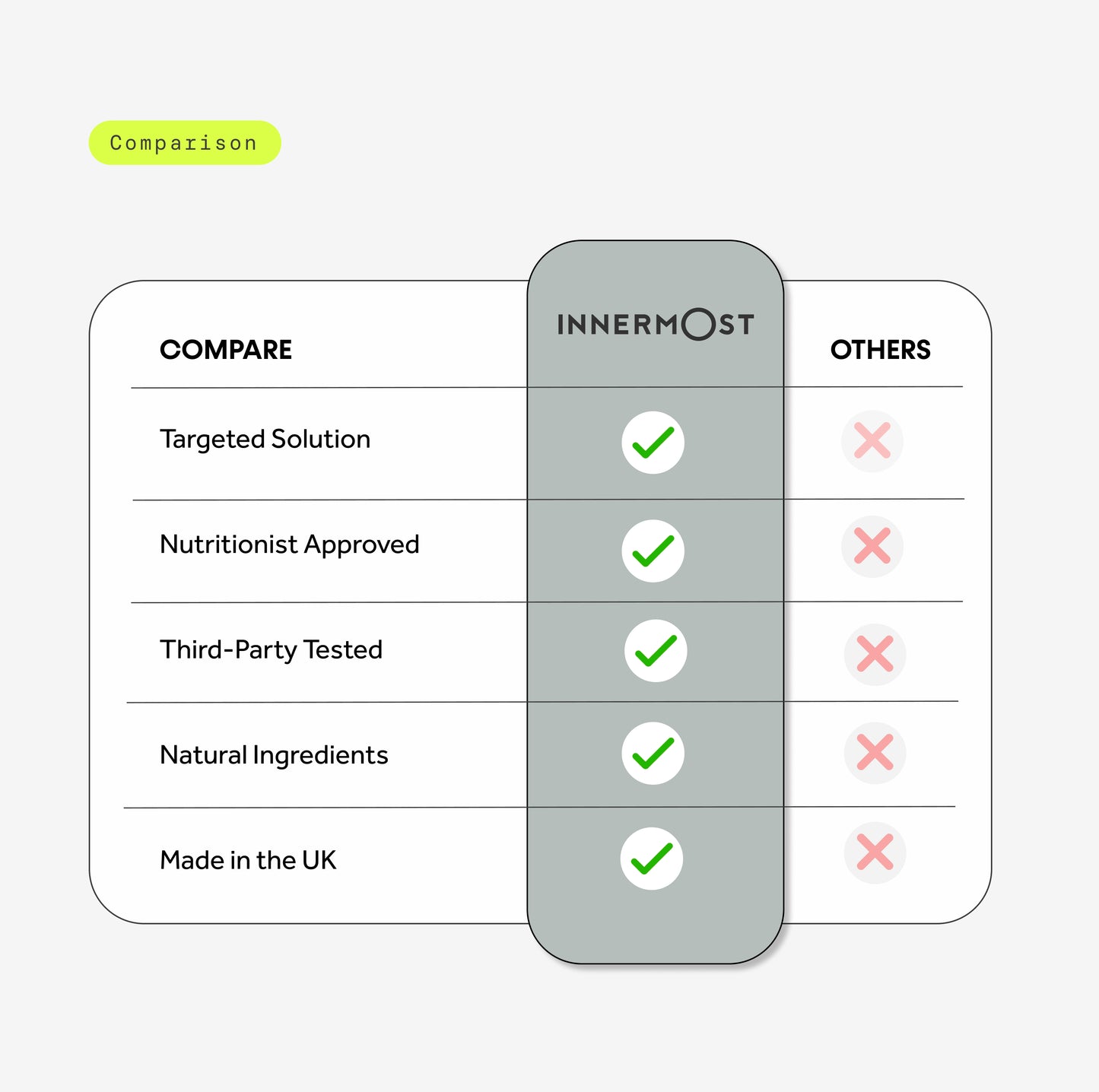The image size is (1099, 1092).
Task: Click the green checkmark for Made in the UK
Action: [651, 859]
